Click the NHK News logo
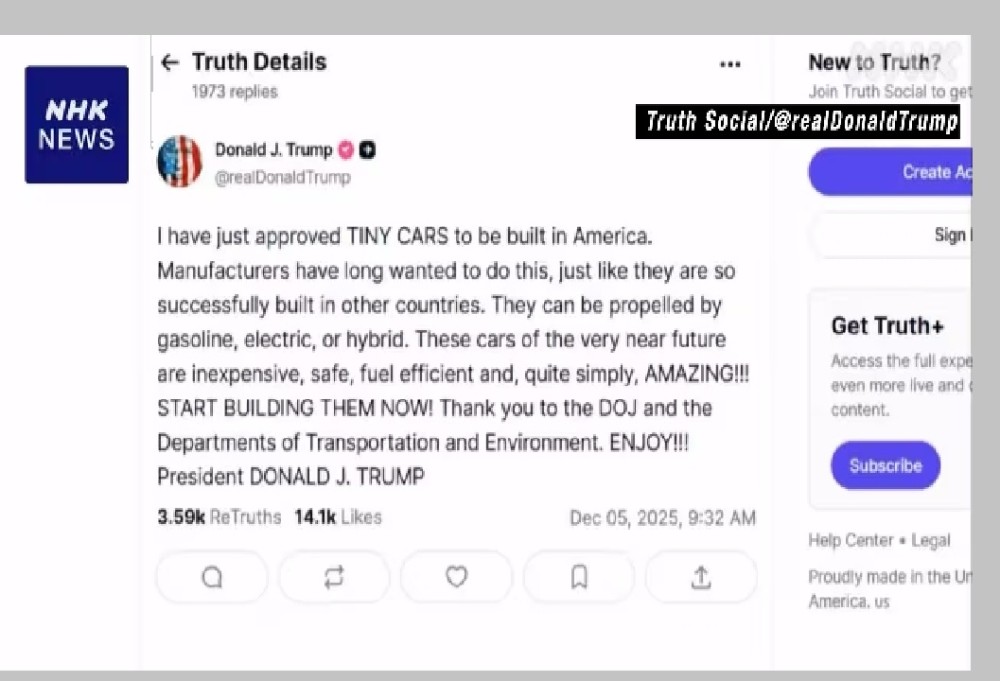This screenshot has height=681, width=1000. click(77, 124)
